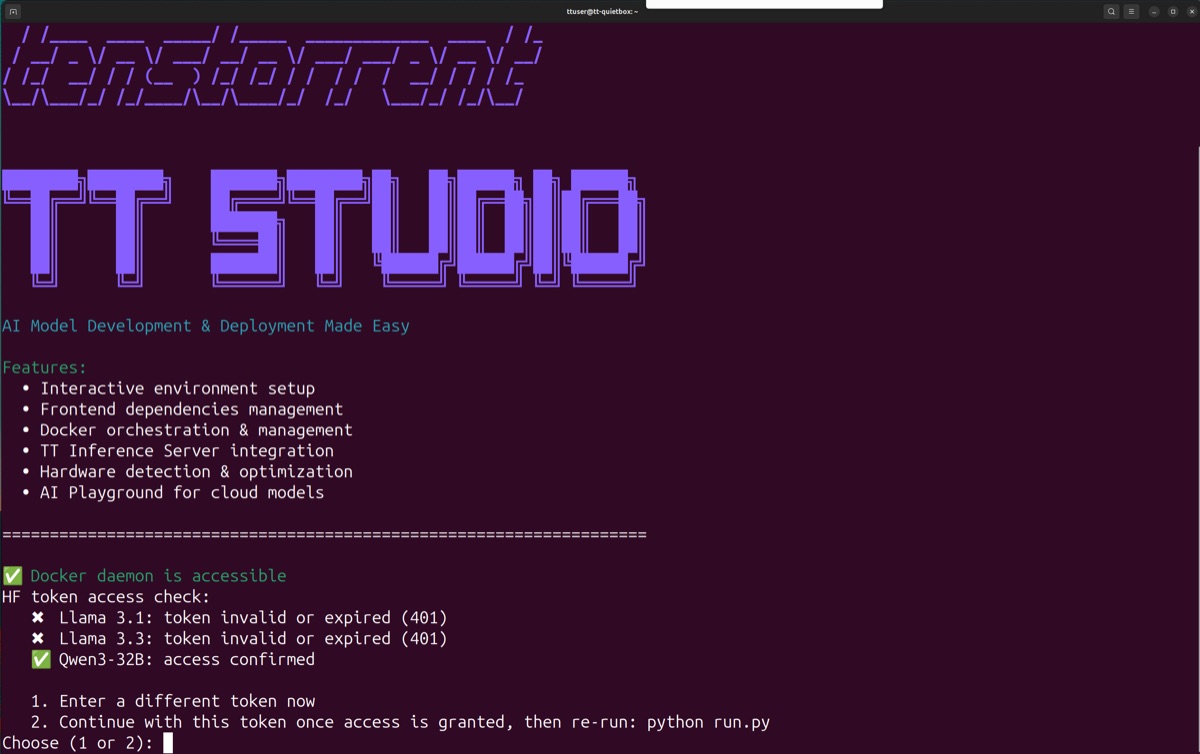Click the cursor after 'Choose (1 or 2):'
This screenshot has width=1200, height=754.
[x=168, y=743]
